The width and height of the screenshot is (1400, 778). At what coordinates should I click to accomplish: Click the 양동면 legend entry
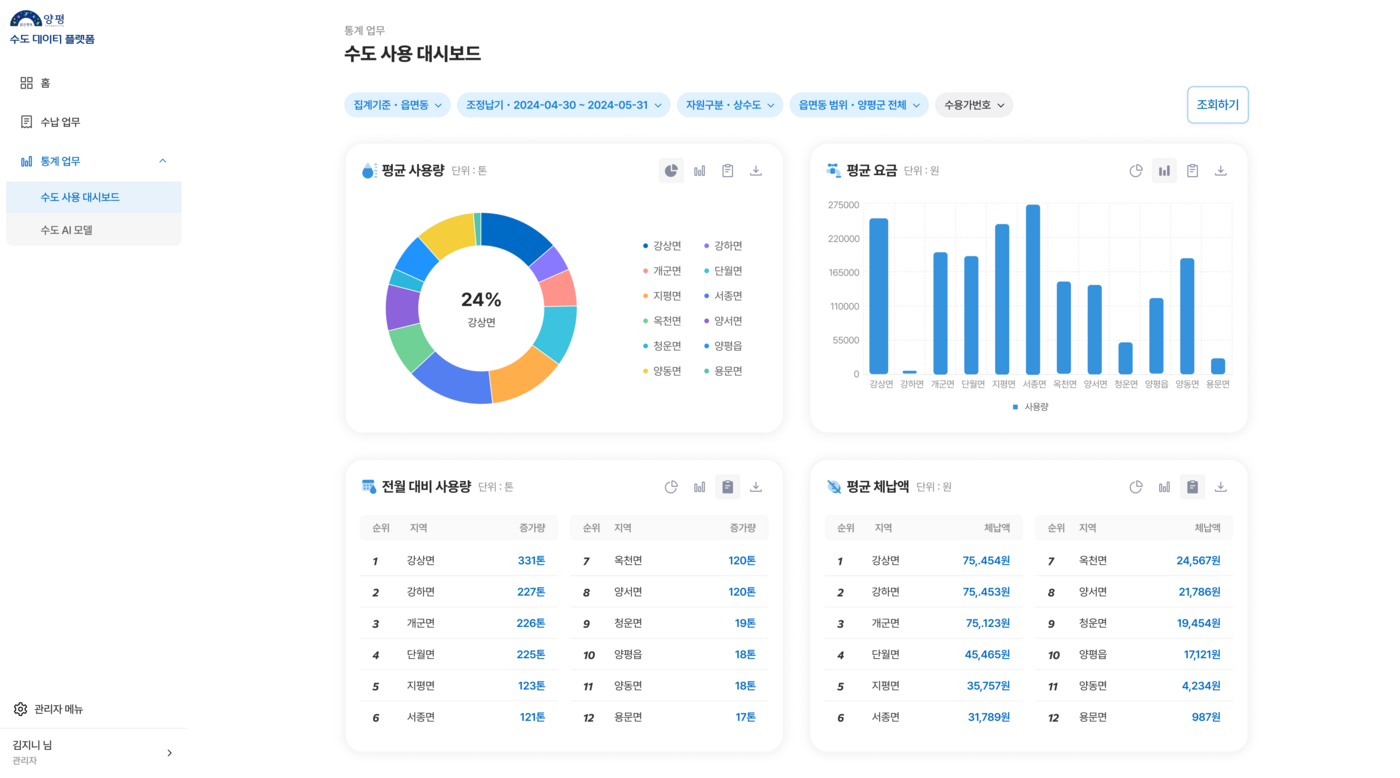[x=662, y=371]
